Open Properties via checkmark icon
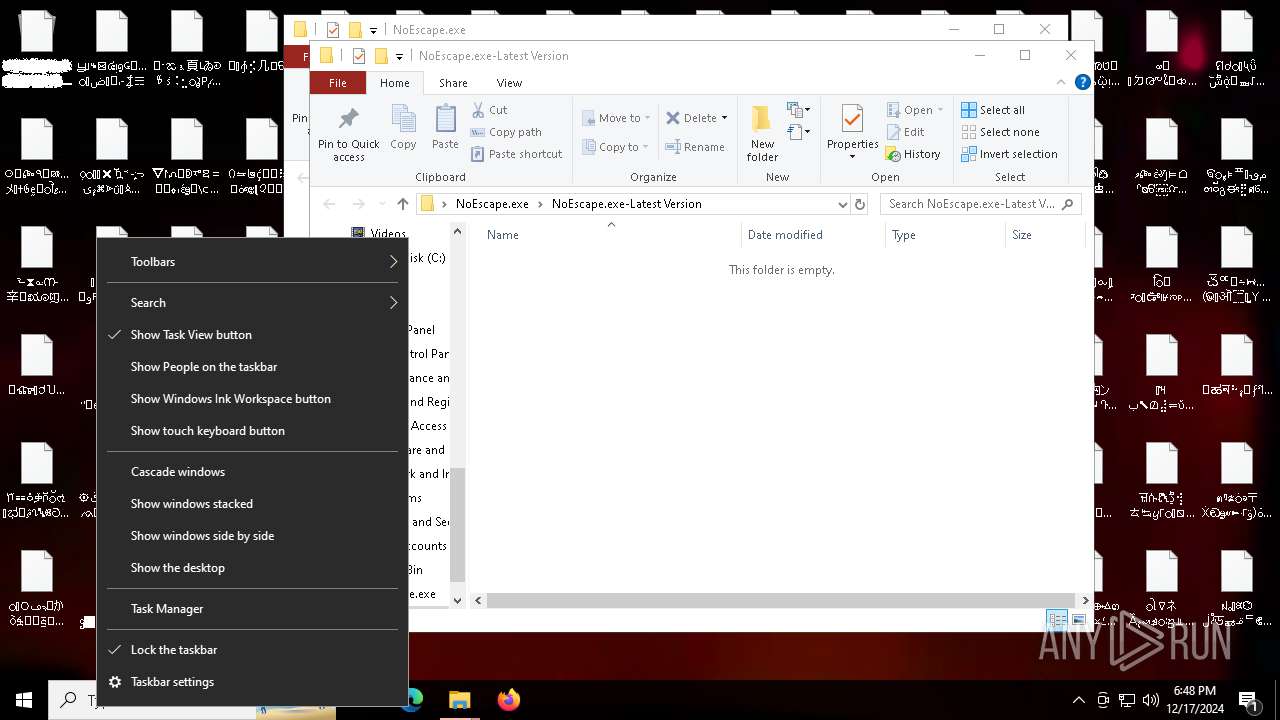Viewport: 1280px width, 720px height. pyautogui.click(x=852, y=120)
